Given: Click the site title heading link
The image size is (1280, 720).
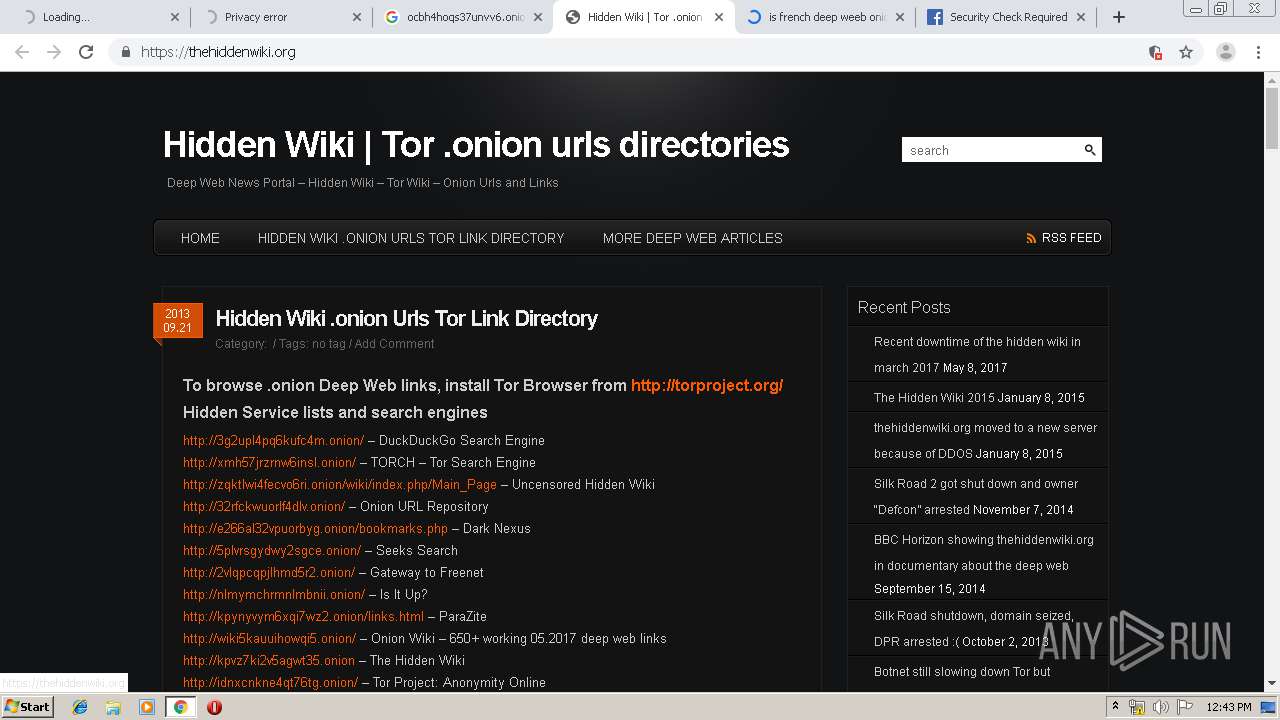Looking at the screenshot, I should coord(476,144).
